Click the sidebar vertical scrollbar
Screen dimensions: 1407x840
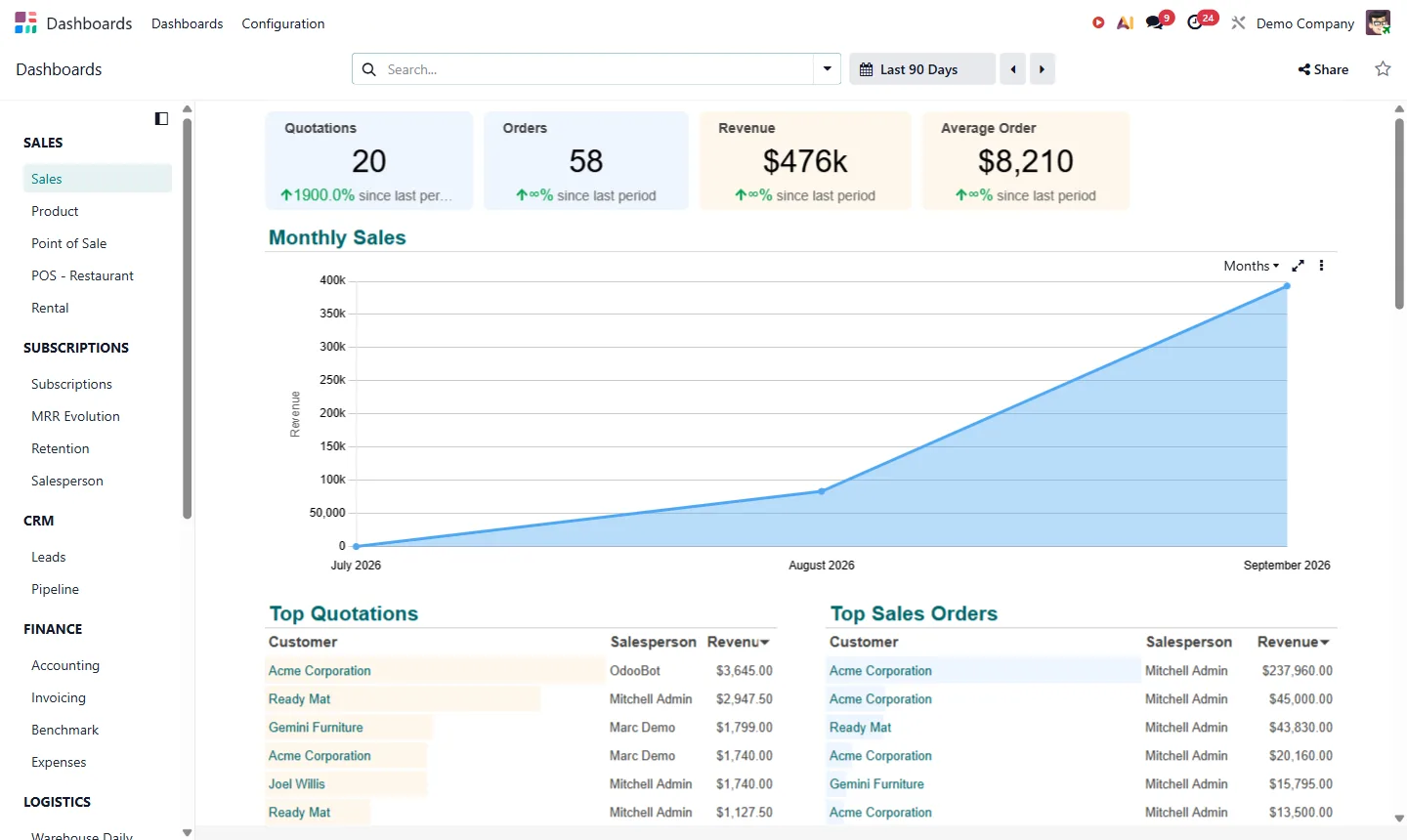pyautogui.click(x=187, y=318)
